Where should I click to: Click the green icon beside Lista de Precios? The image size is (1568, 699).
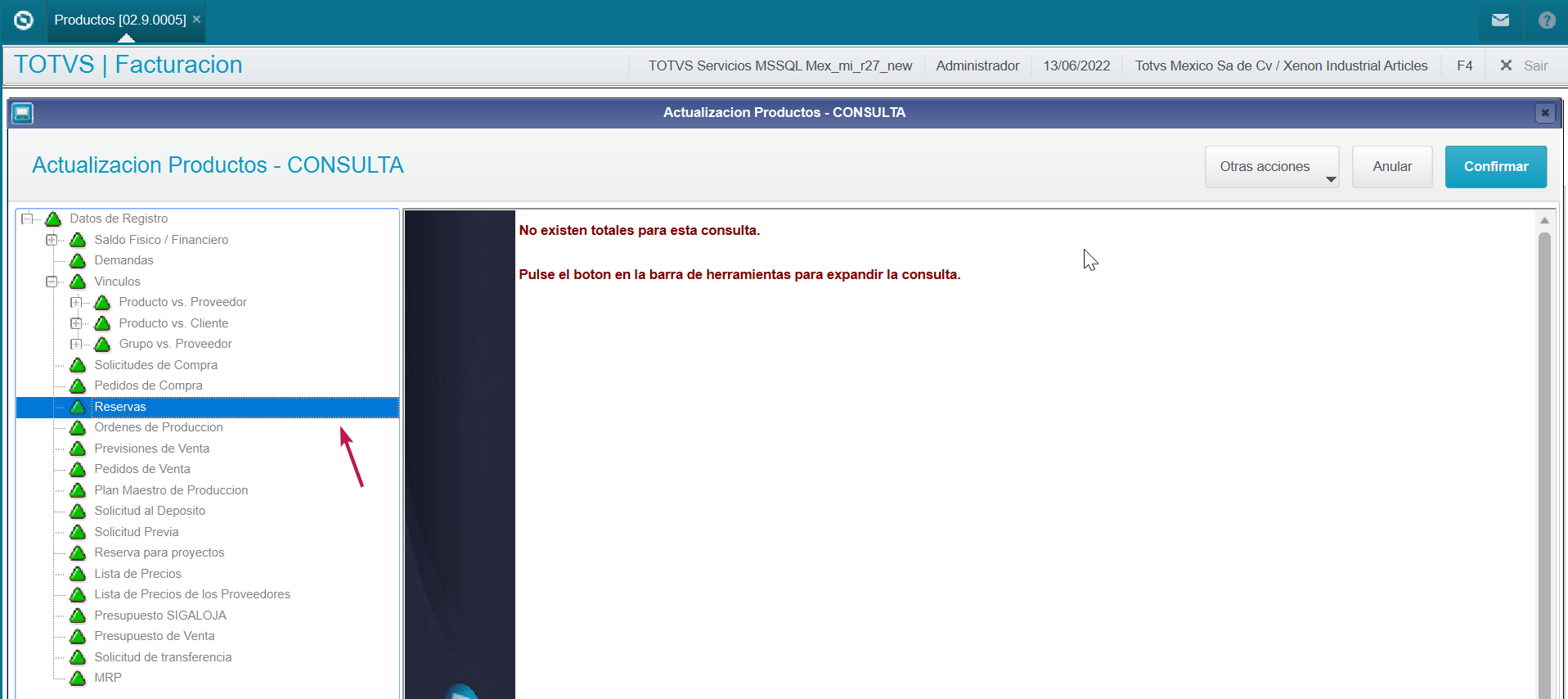pyautogui.click(x=78, y=574)
